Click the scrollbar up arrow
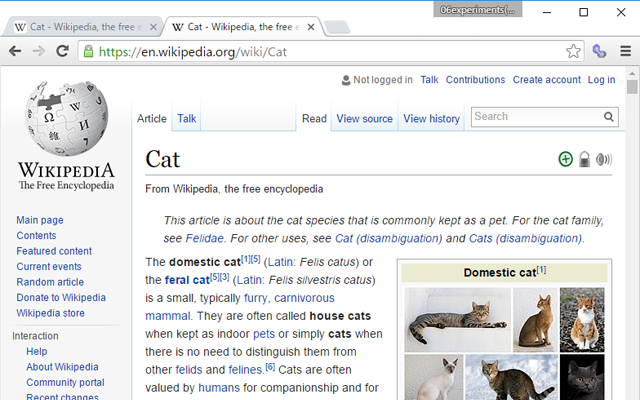 [x=632, y=74]
